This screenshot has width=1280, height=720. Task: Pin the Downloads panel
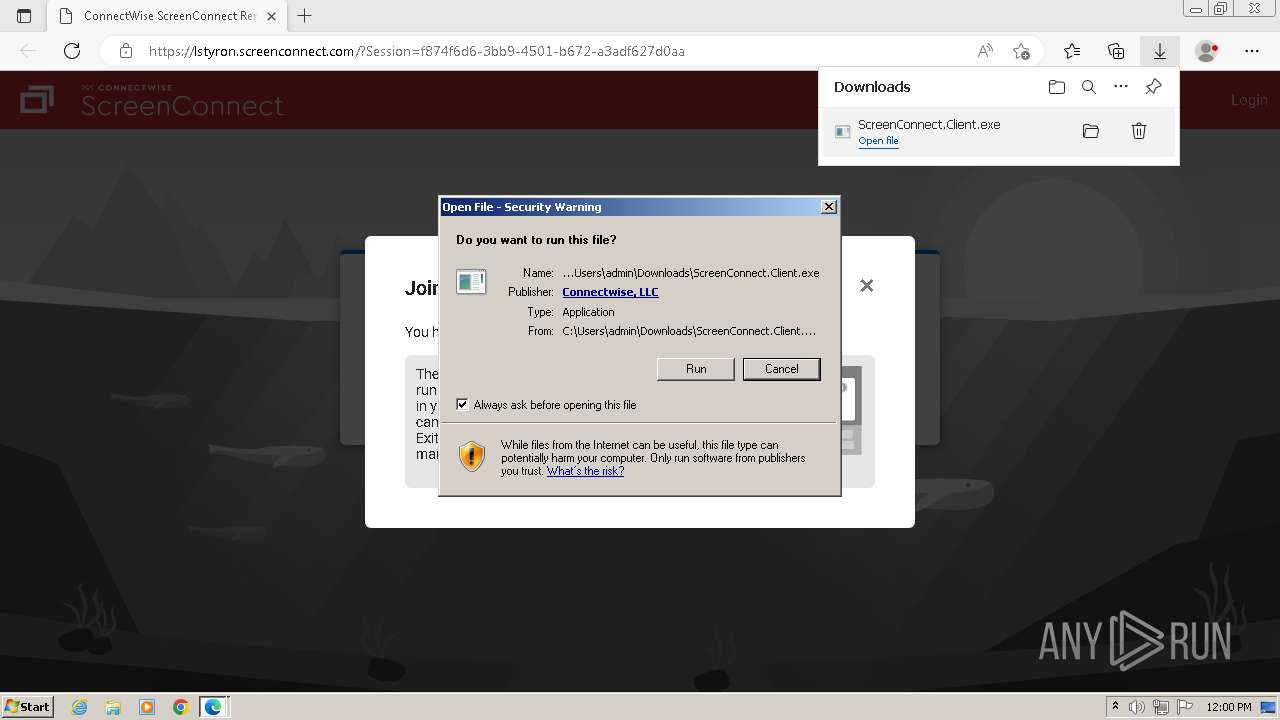tap(1153, 87)
